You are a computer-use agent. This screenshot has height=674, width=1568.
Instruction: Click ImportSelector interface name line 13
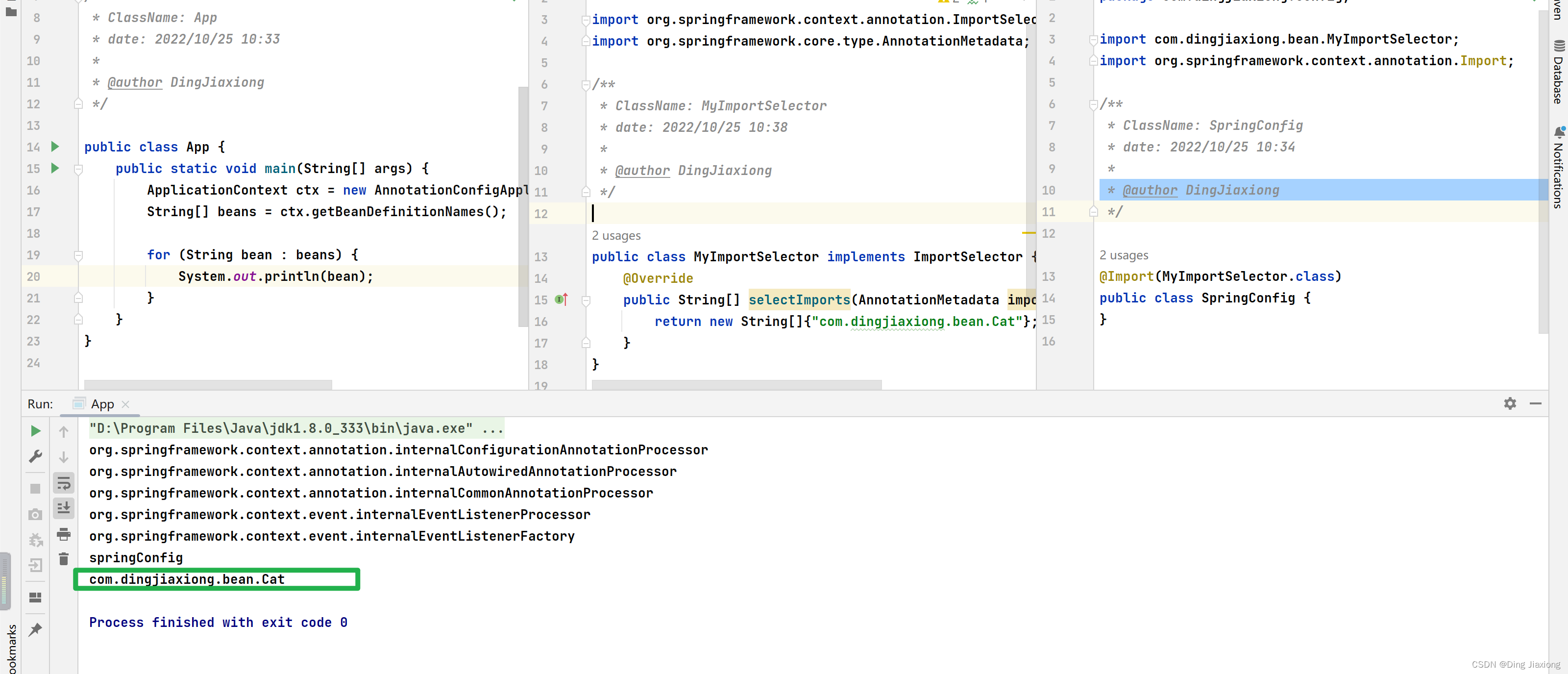[x=967, y=257]
